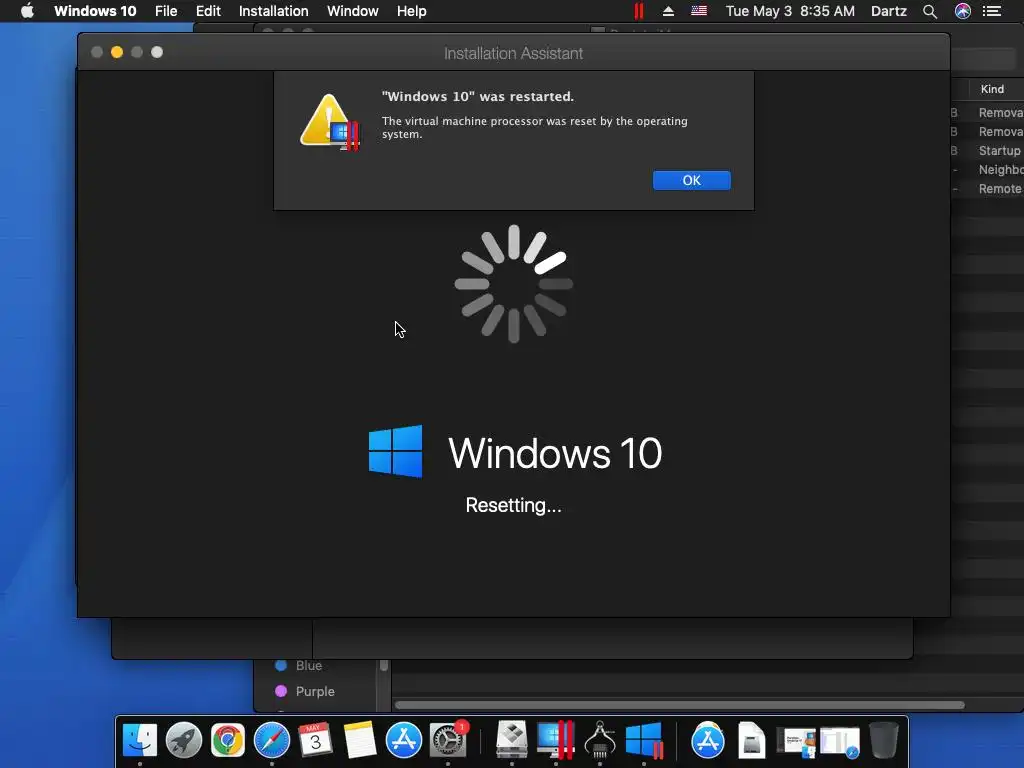Launch Google Chrome from the Dock

(x=227, y=740)
